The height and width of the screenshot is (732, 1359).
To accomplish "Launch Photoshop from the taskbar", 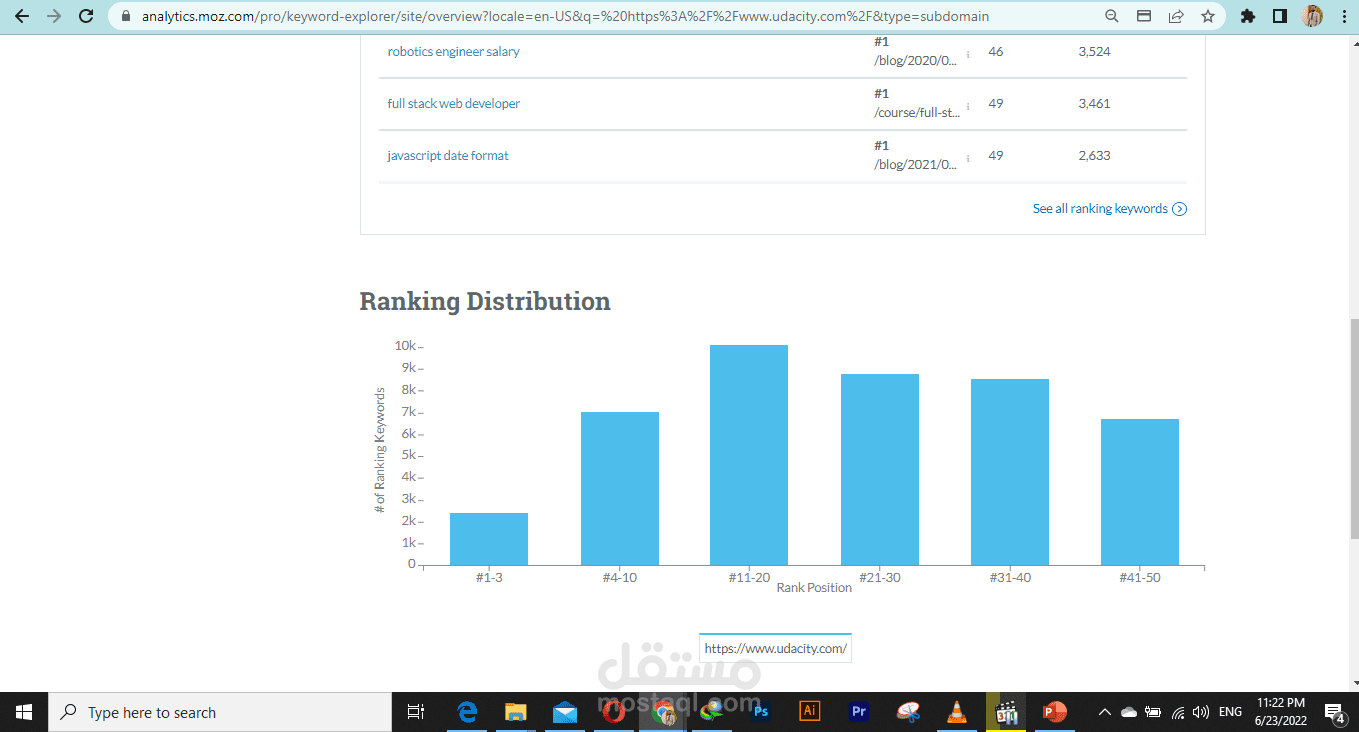I will [x=760, y=711].
